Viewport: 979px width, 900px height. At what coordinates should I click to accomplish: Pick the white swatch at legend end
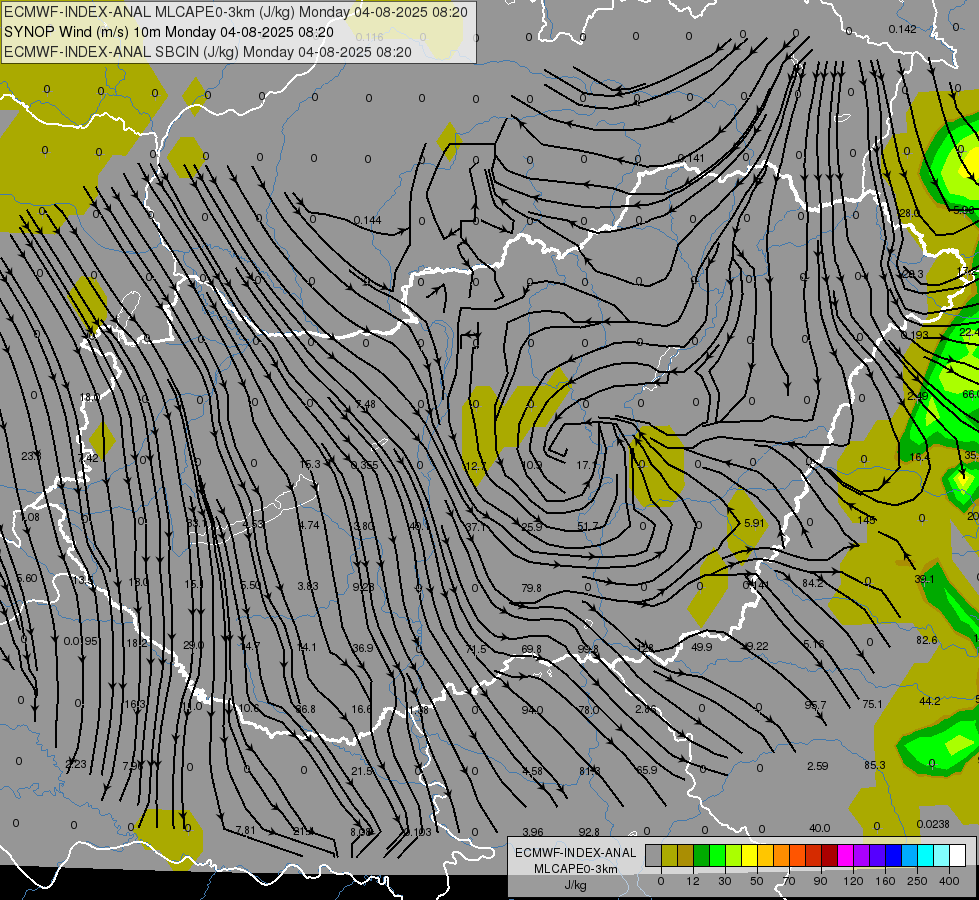957,856
